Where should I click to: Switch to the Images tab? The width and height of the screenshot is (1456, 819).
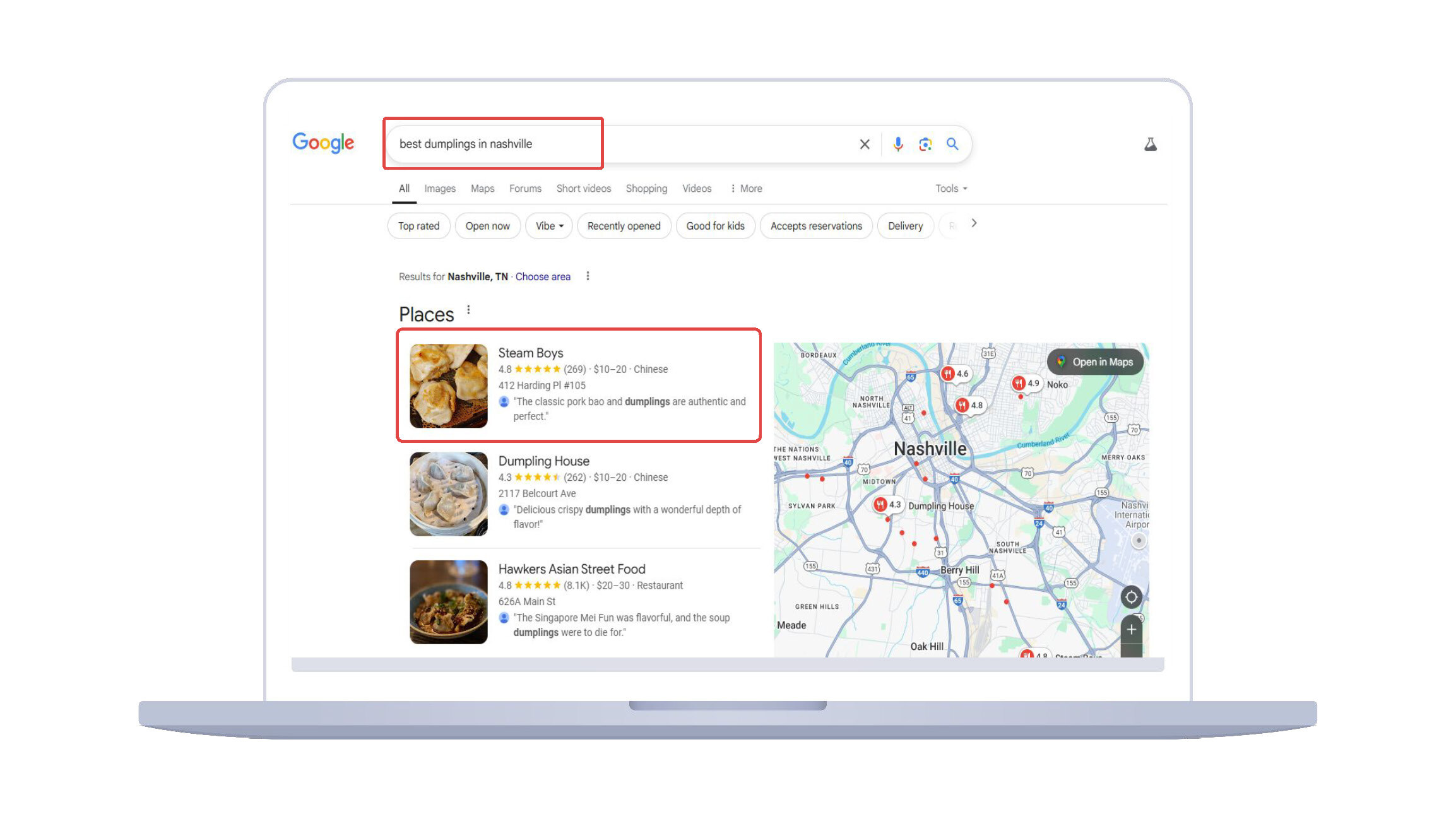pyautogui.click(x=440, y=189)
